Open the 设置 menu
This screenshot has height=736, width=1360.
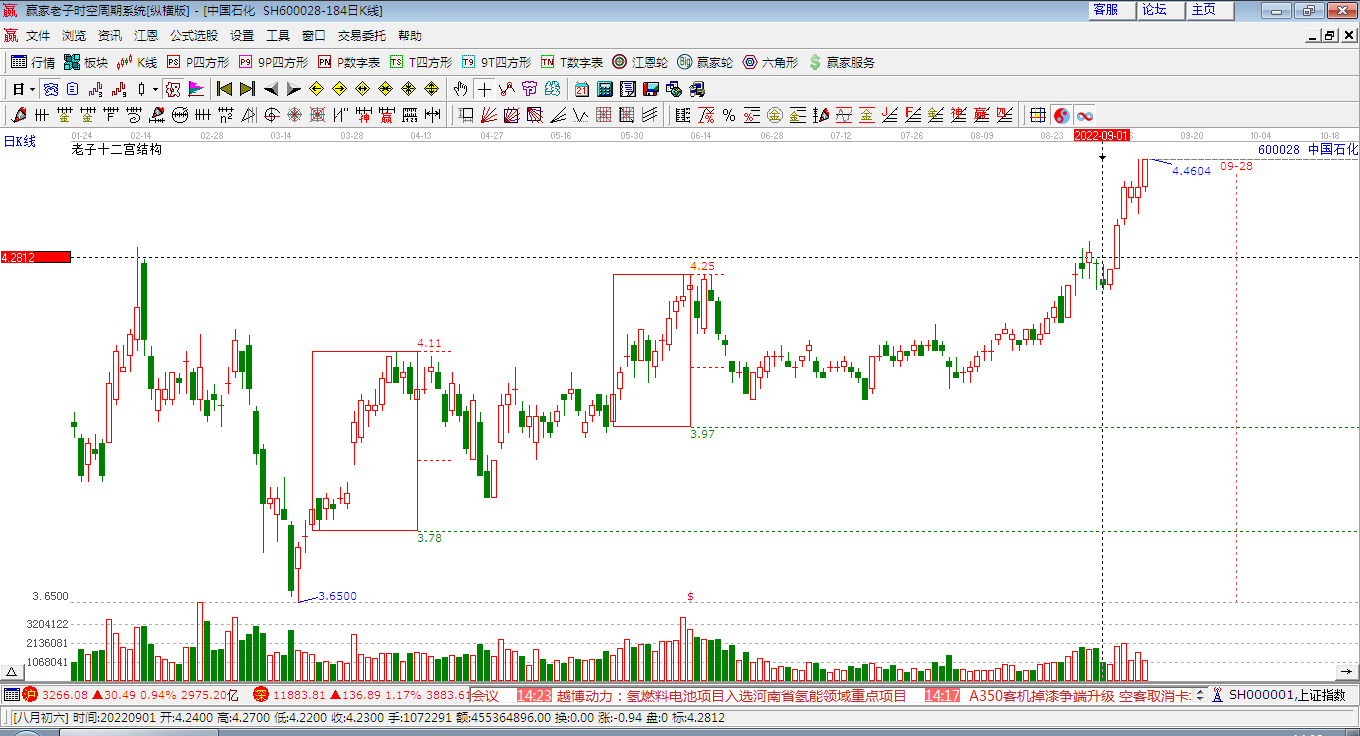pyautogui.click(x=242, y=35)
